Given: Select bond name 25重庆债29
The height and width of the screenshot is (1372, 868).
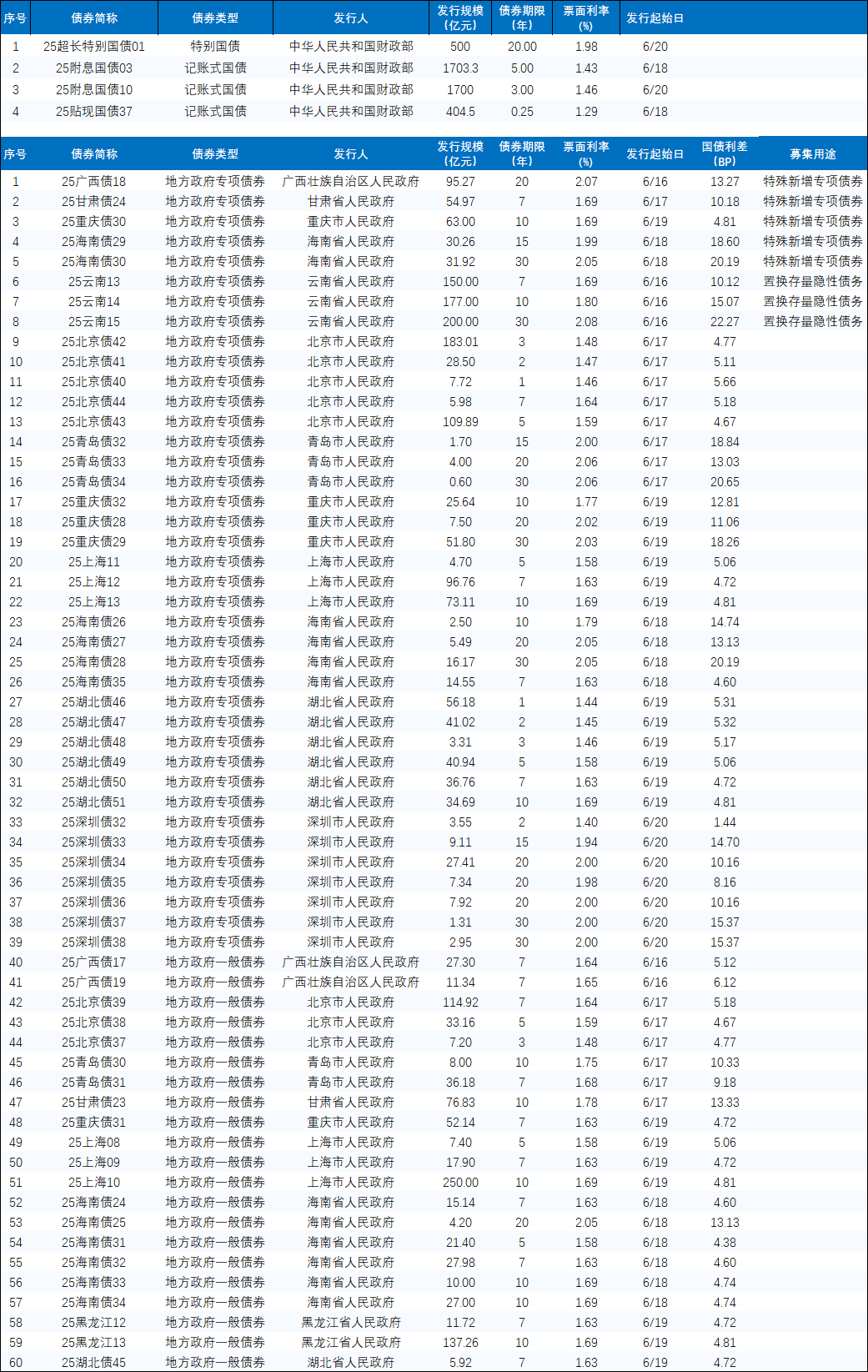Looking at the screenshot, I should 94,542.
